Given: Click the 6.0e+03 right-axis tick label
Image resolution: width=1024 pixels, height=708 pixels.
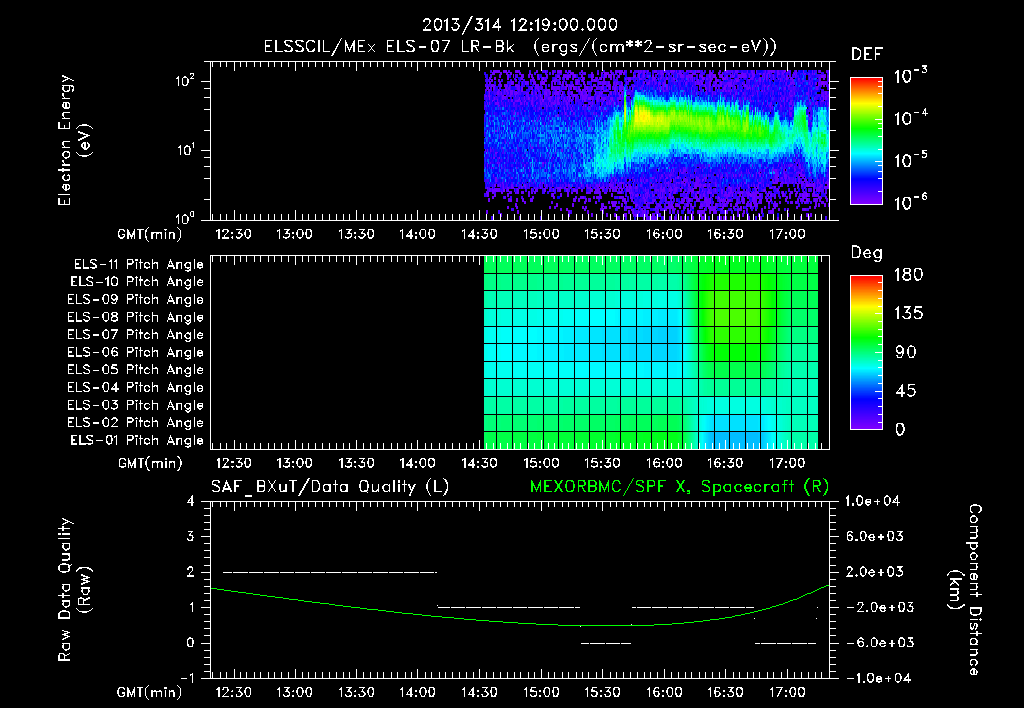Looking at the screenshot, I should pyautogui.click(x=874, y=536).
